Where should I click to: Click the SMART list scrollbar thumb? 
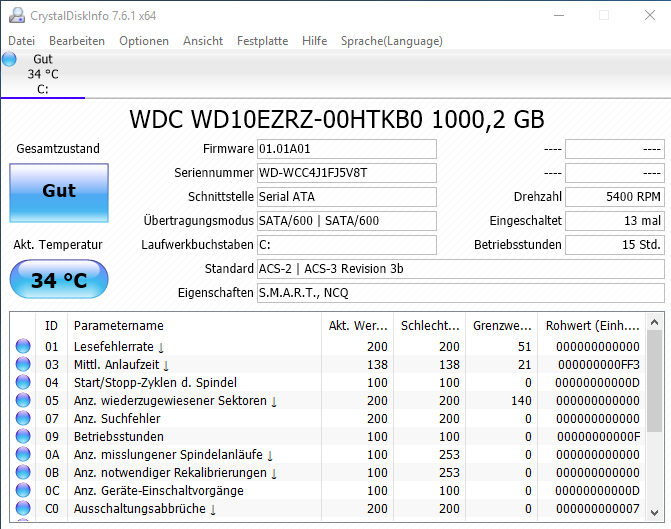point(654,381)
